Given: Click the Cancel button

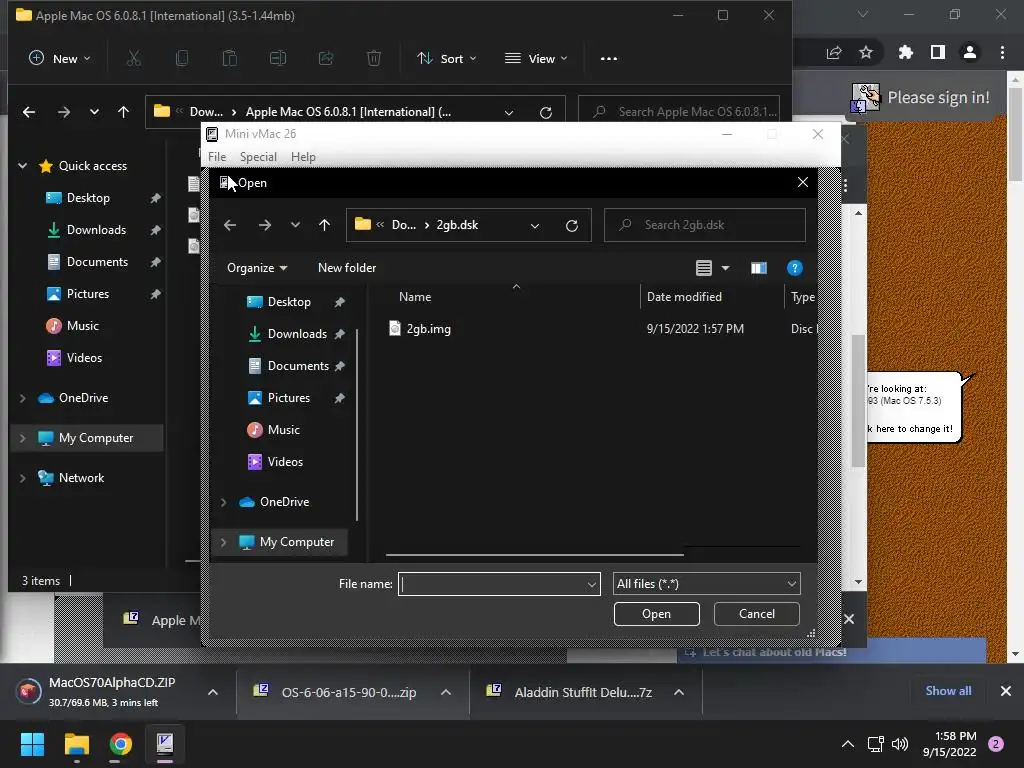Looking at the screenshot, I should point(756,614).
